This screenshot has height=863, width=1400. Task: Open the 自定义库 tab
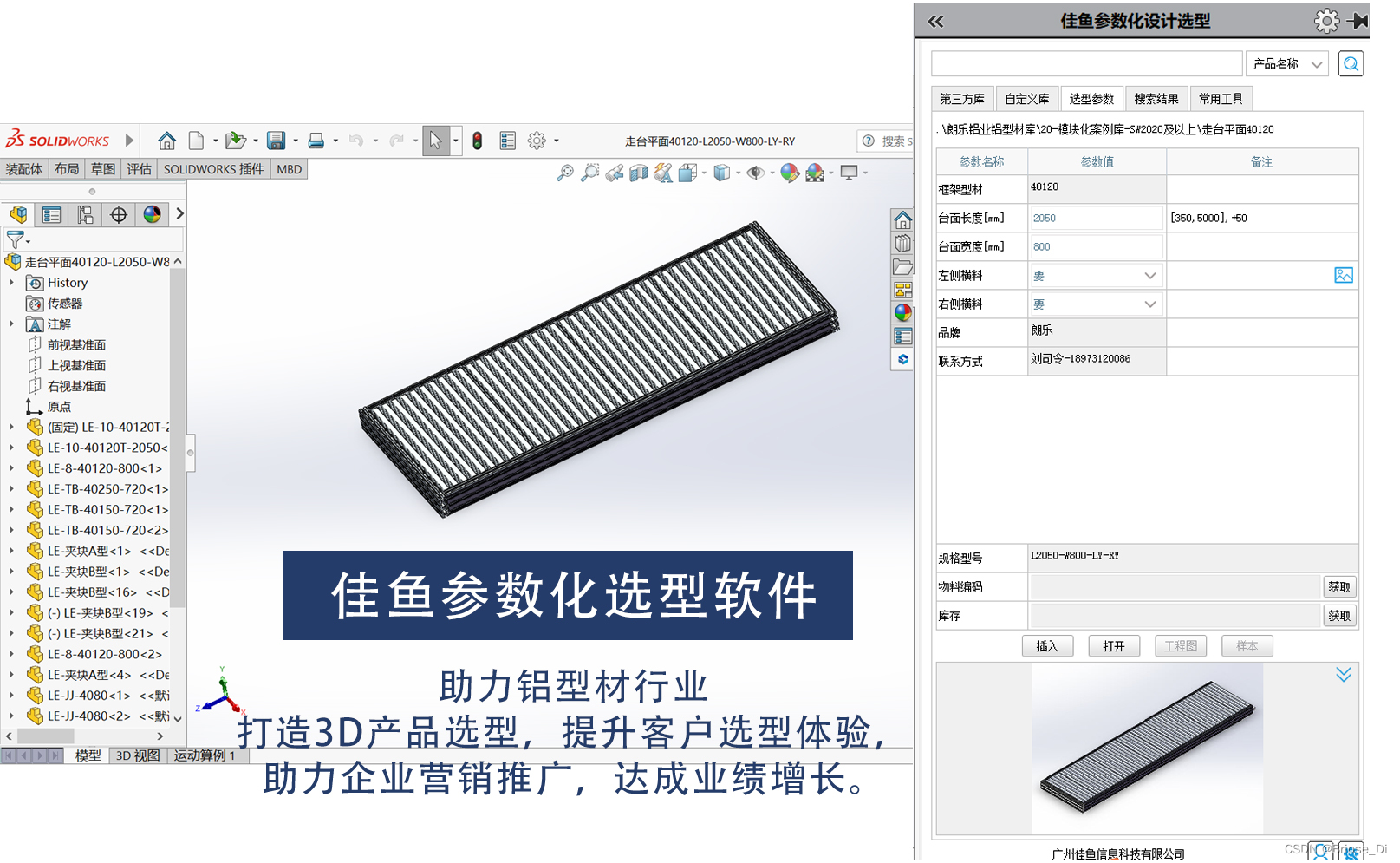(x=1027, y=99)
